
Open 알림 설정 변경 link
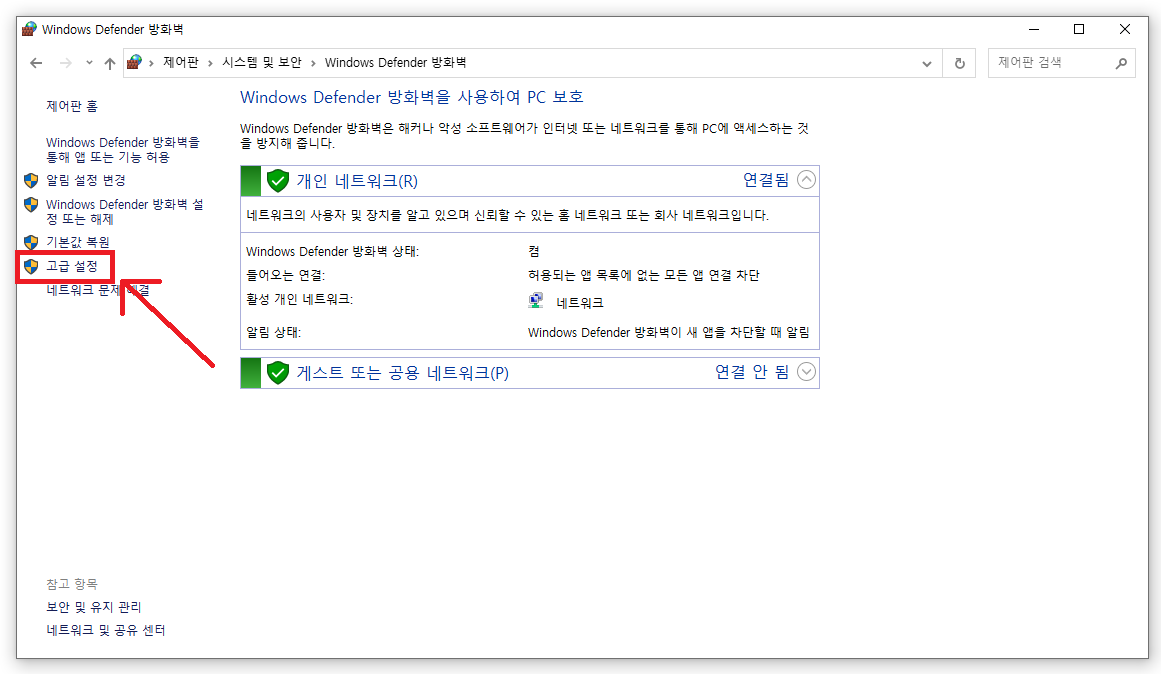click(86, 180)
